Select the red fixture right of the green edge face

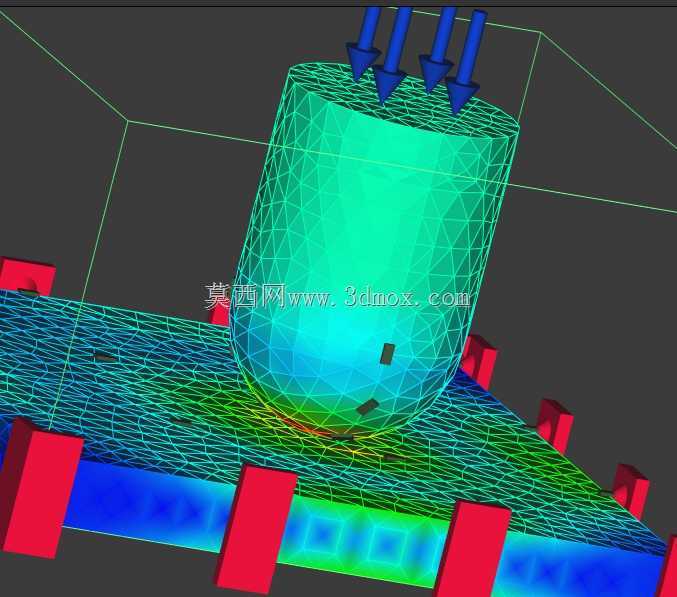[472, 550]
